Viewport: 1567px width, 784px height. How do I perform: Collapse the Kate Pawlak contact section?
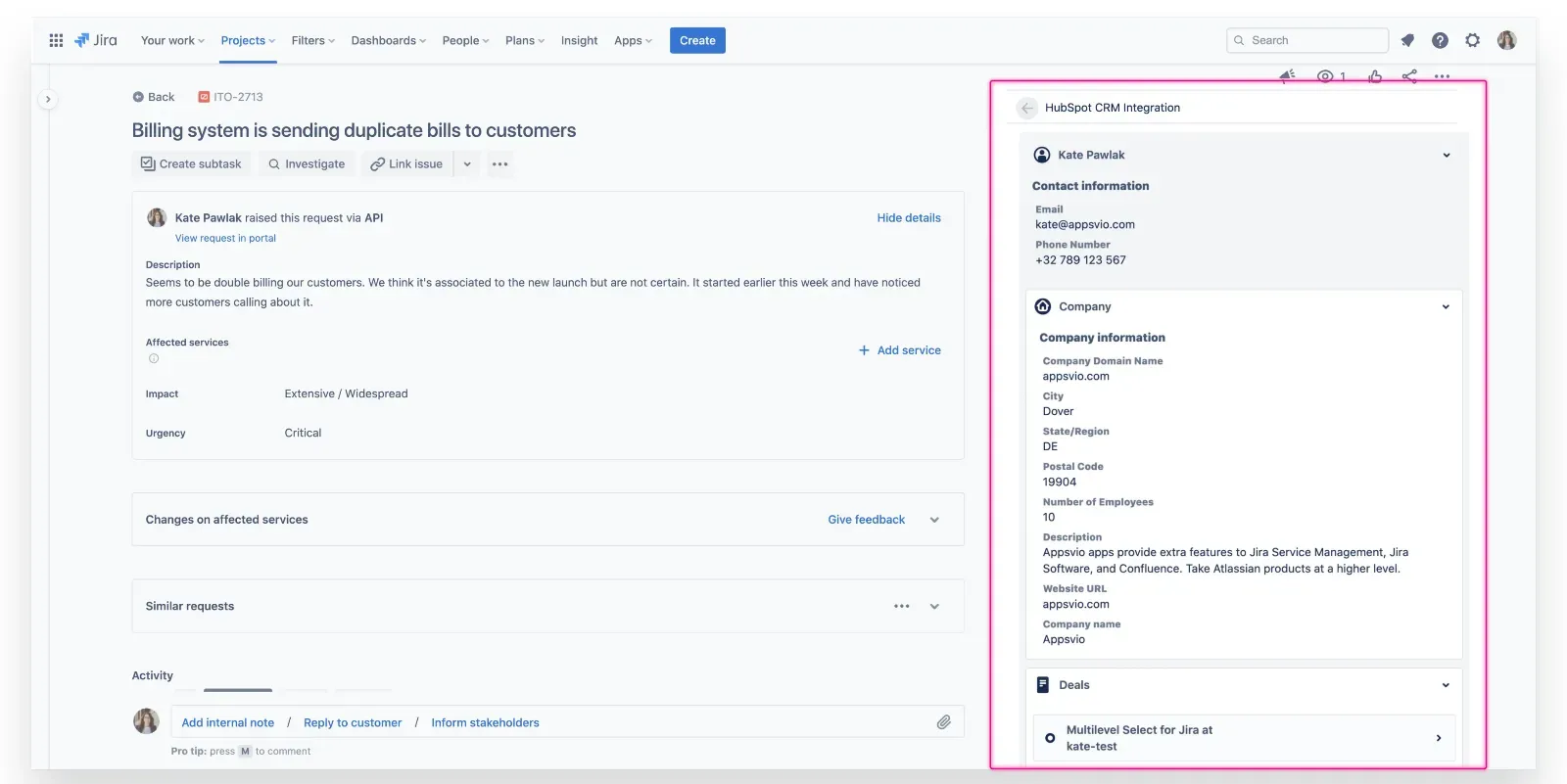pyautogui.click(x=1446, y=155)
